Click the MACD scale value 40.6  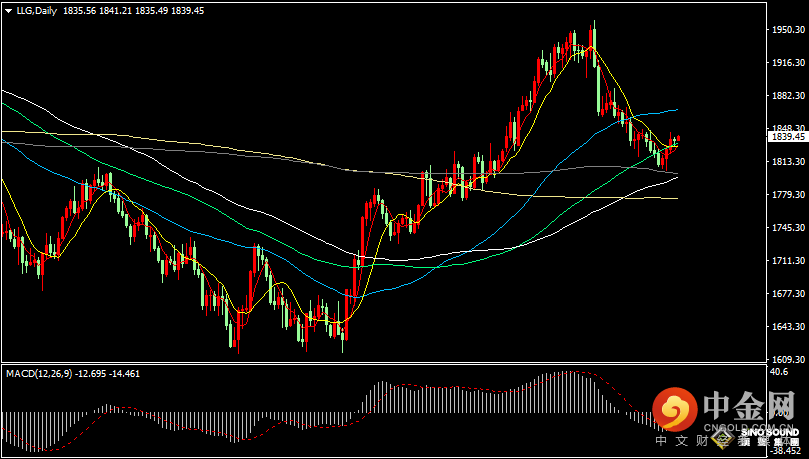[780, 373]
